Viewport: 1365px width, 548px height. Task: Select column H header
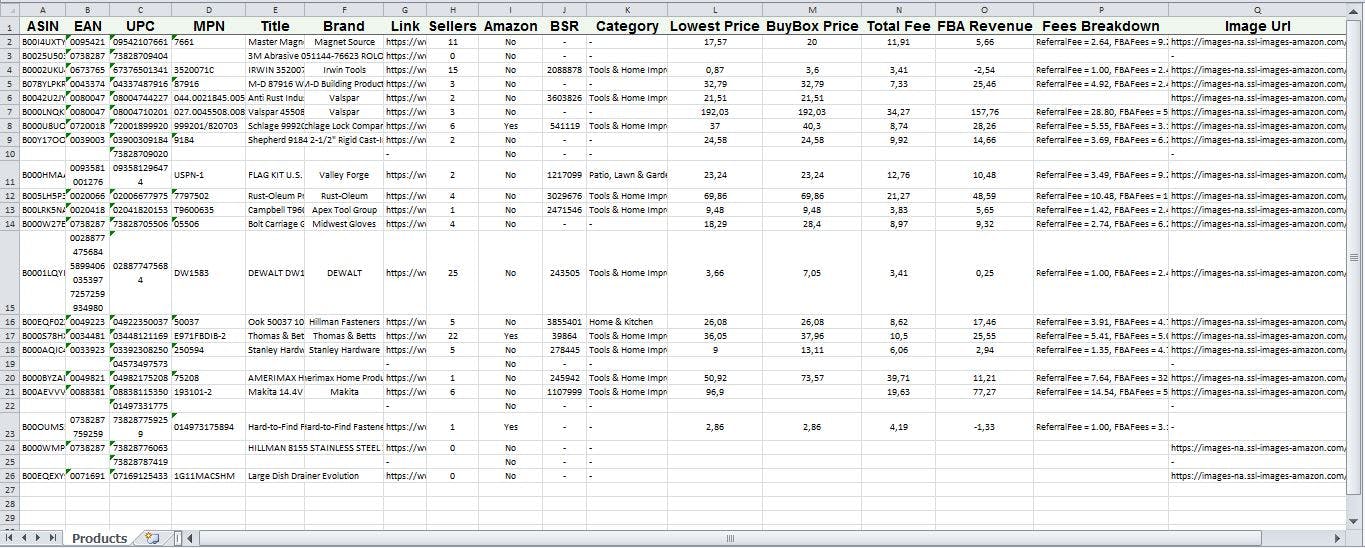[x=452, y=9]
